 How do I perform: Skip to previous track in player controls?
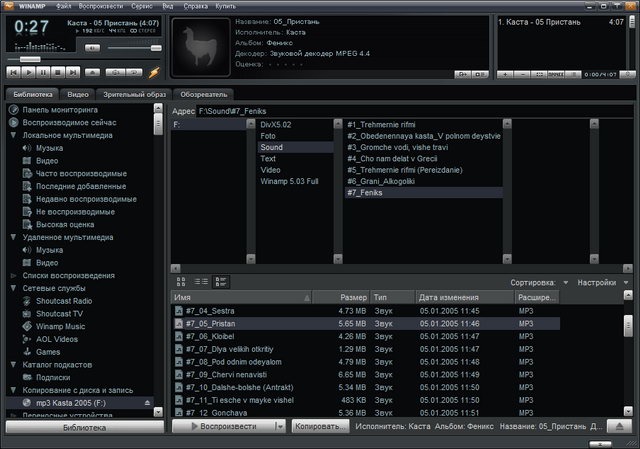coord(13,73)
